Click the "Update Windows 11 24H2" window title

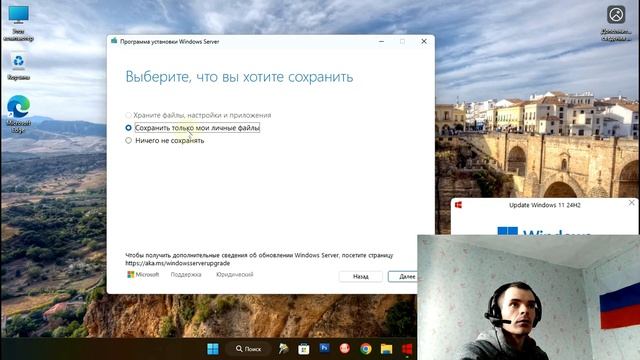point(544,205)
